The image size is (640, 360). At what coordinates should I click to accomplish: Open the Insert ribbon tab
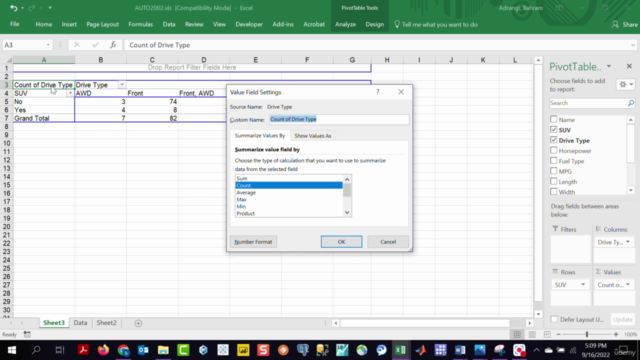[x=69, y=24]
